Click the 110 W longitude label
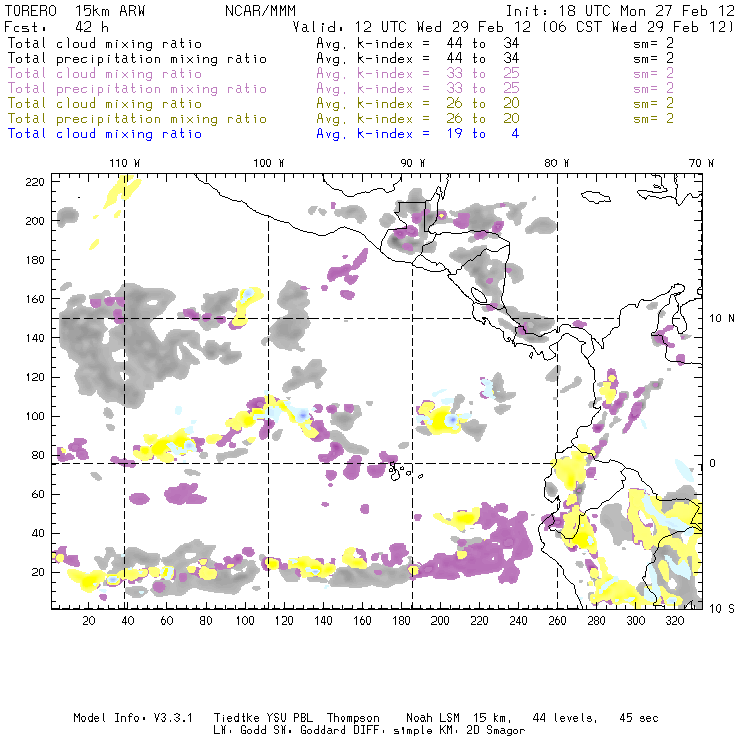The width and height of the screenshot is (740, 740). coord(124,163)
